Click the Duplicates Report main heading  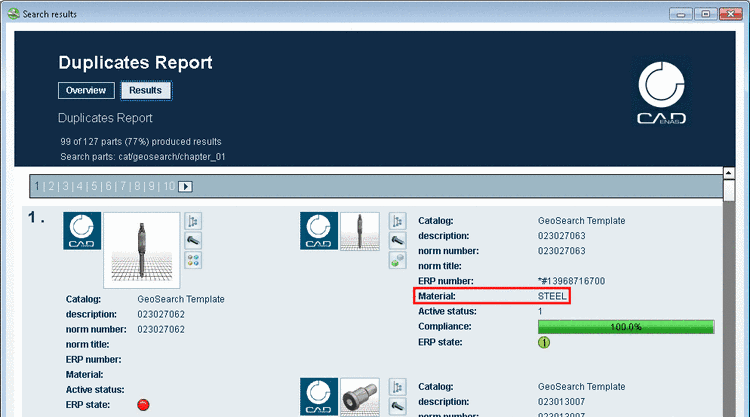pyautogui.click(x=135, y=63)
